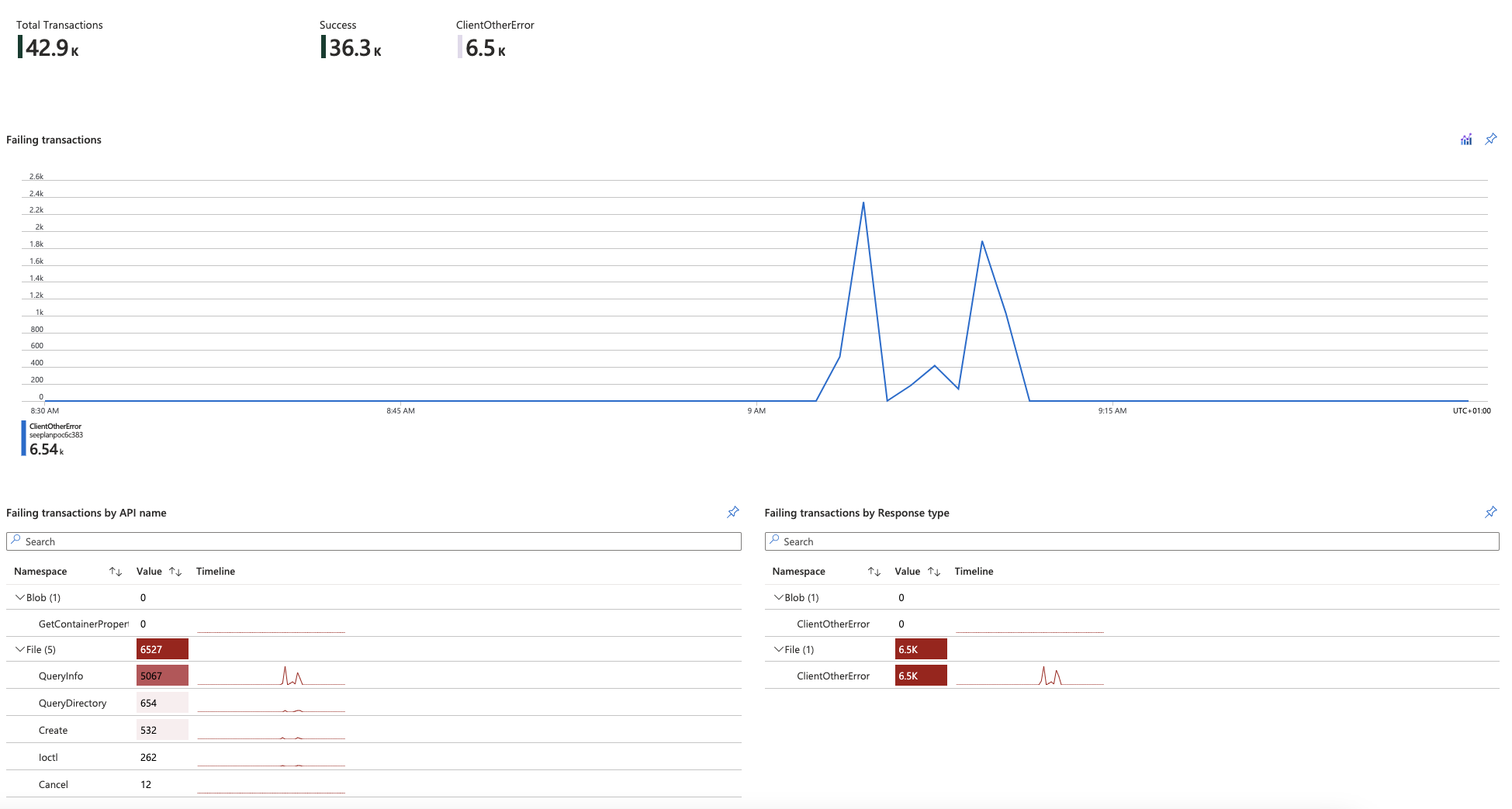Select the QueryInfo row
1512x809 pixels.
tap(61, 676)
